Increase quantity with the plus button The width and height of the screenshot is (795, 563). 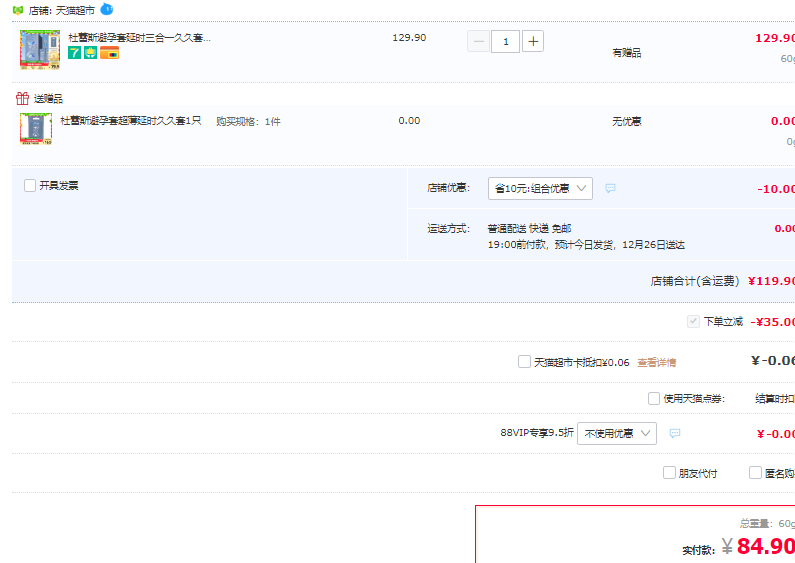(533, 42)
